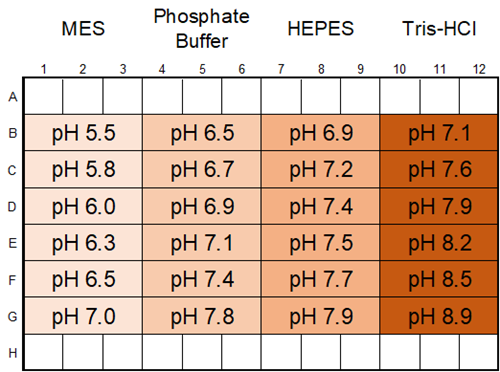Select row label G

click(x=12, y=316)
